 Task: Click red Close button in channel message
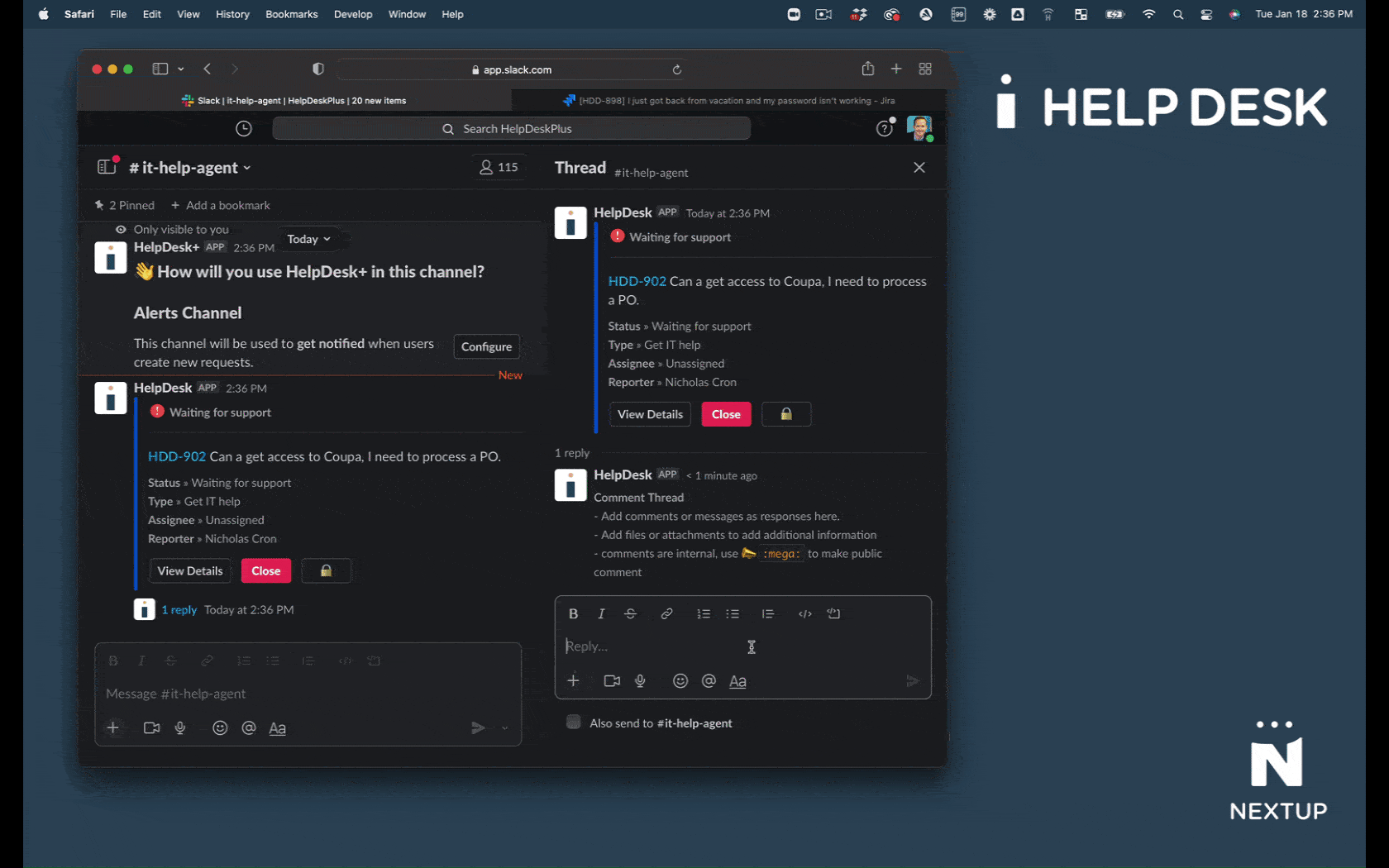266,570
